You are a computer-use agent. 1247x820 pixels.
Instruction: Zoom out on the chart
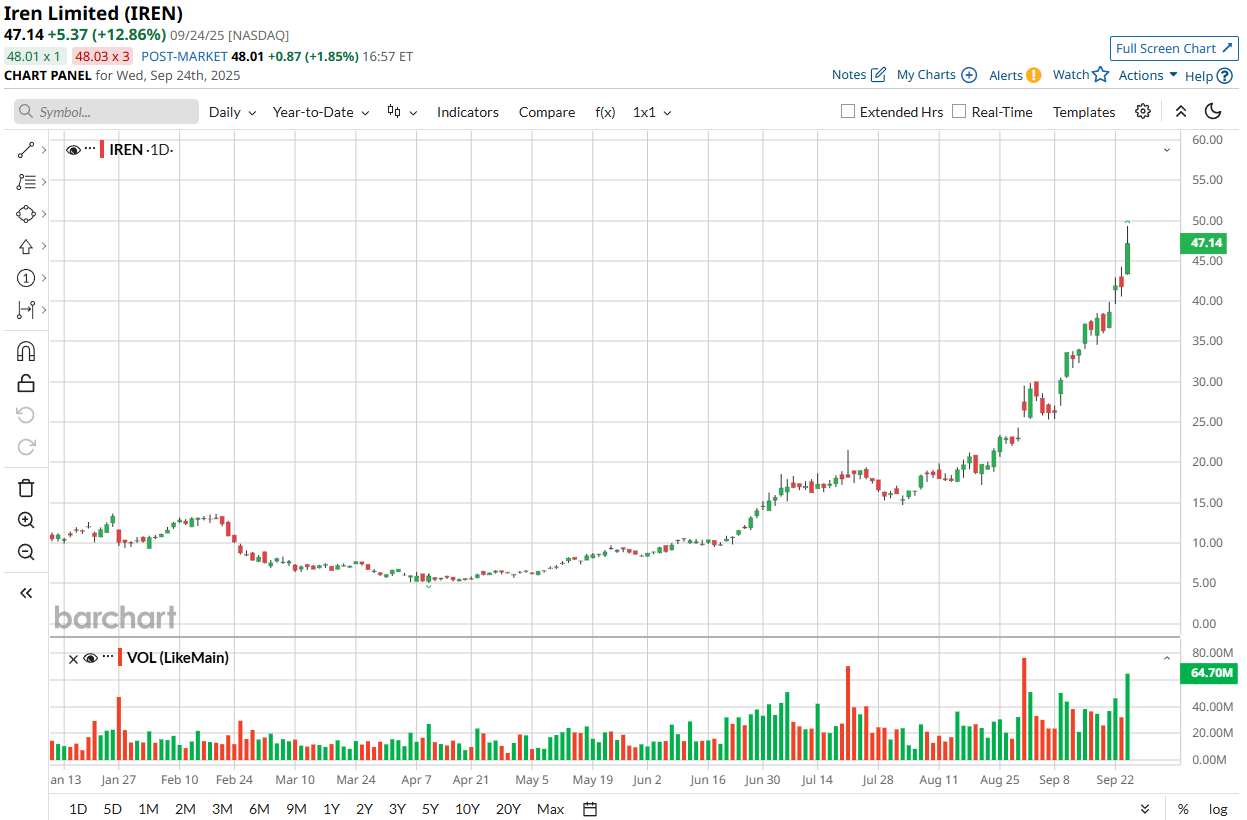(26, 552)
